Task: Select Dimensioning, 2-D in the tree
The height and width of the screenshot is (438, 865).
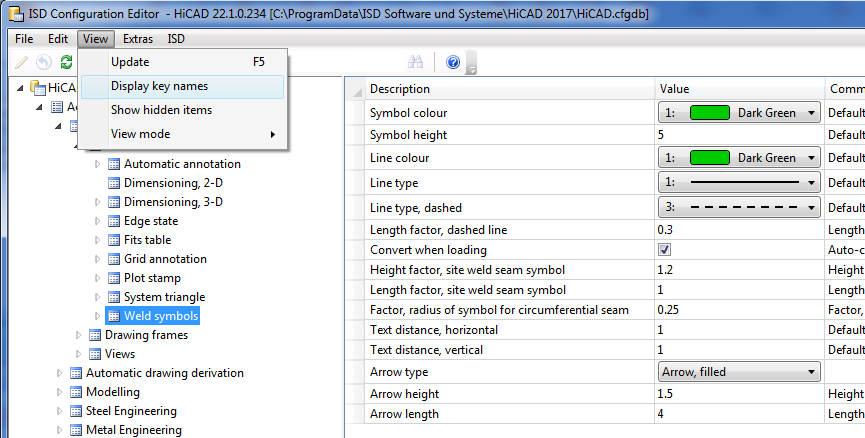Action: 172,183
